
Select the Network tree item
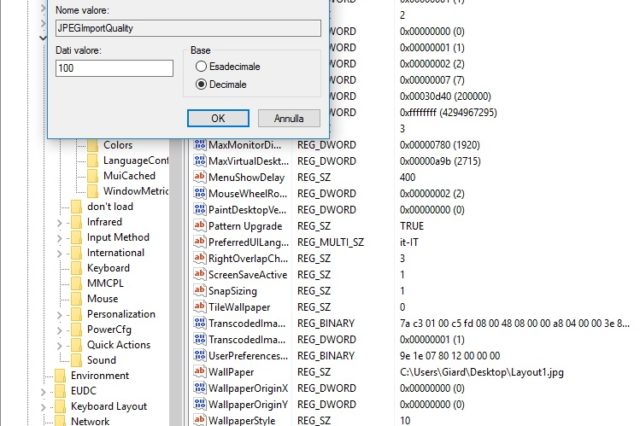click(x=90, y=421)
